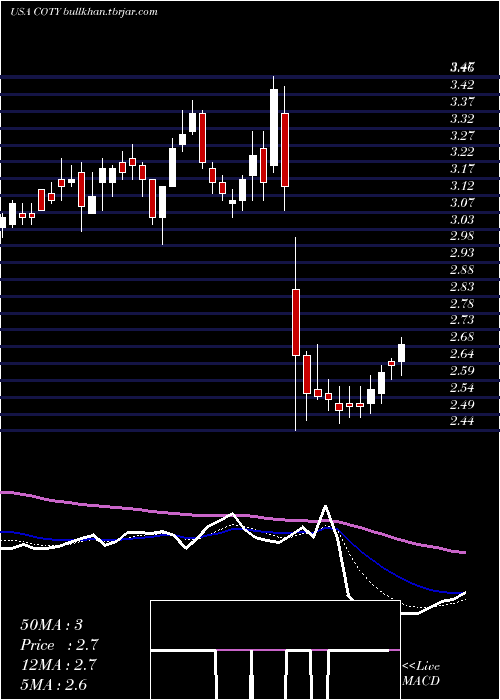The image size is (500, 700).
Task: Select the 2.88 price axis label
Action: click(x=462, y=270)
